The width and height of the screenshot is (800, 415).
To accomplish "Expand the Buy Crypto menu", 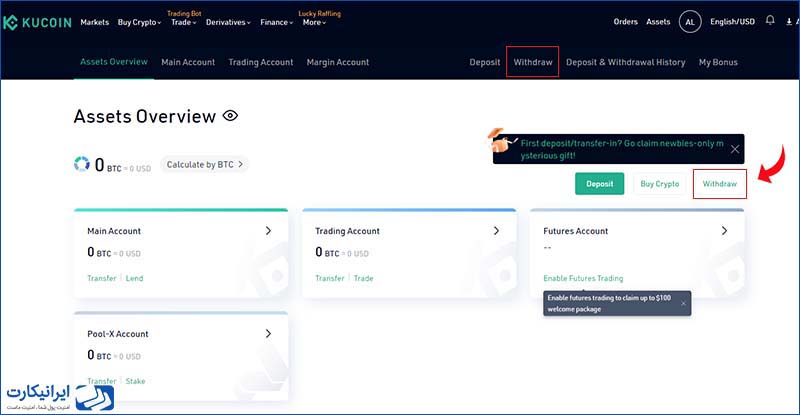I will tap(139, 22).
